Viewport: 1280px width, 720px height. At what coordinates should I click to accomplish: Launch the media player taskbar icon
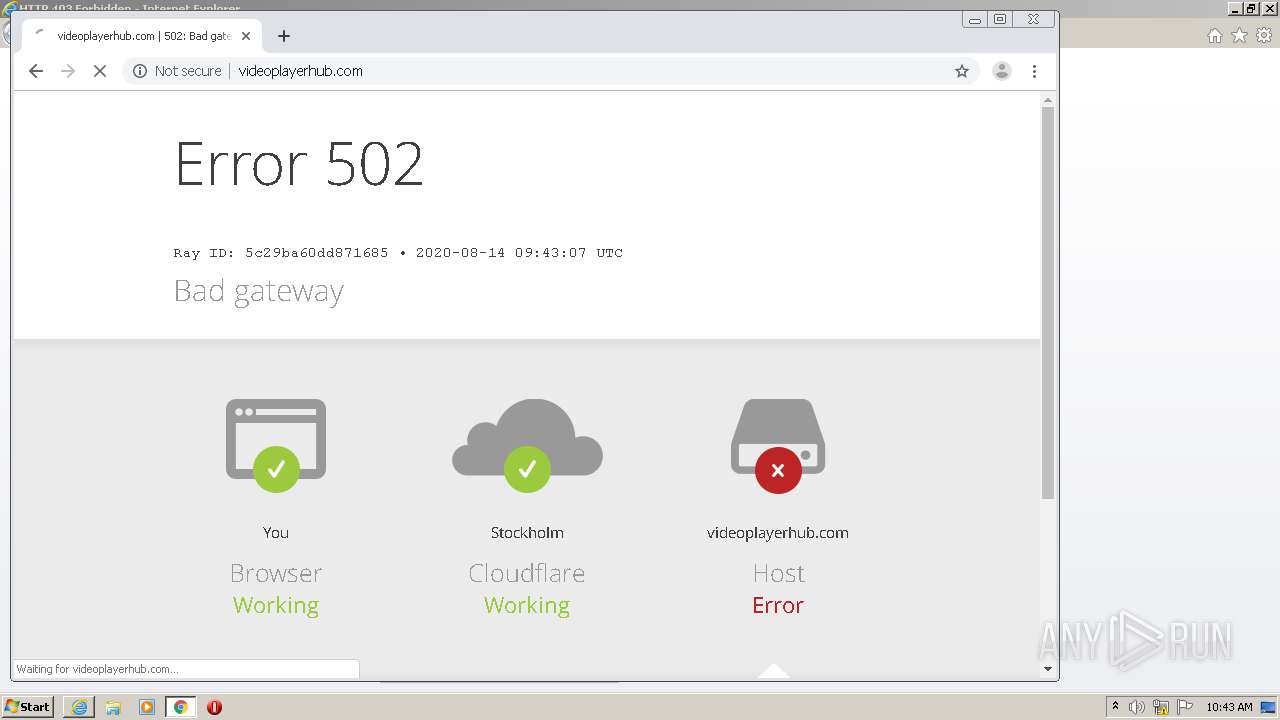(147, 707)
